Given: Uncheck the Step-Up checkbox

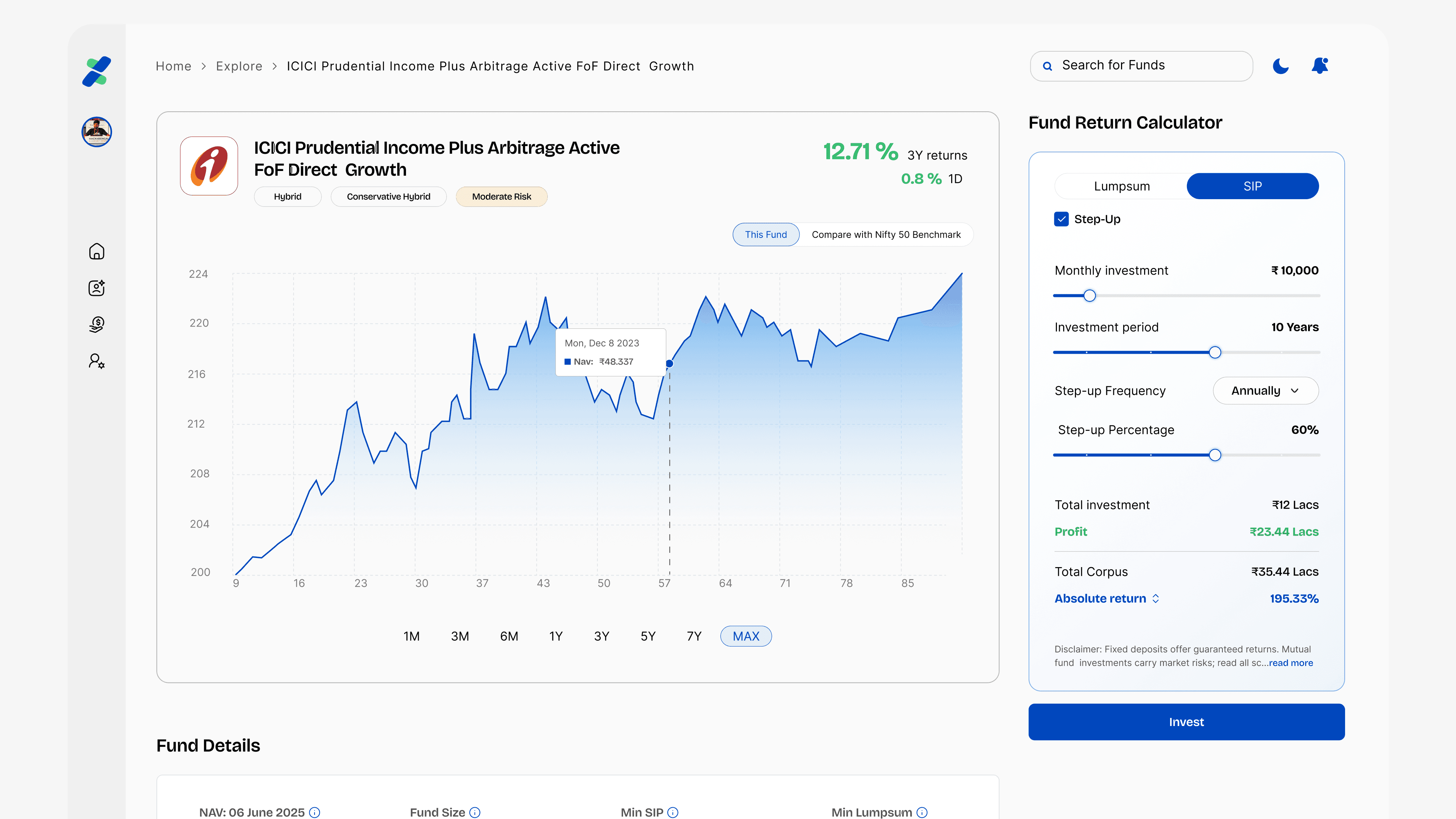Looking at the screenshot, I should pyautogui.click(x=1061, y=219).
